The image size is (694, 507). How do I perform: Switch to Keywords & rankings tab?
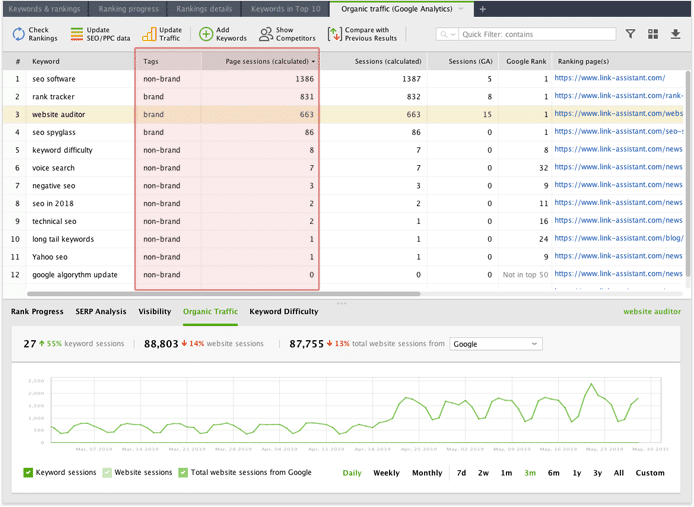[x=45, y=9]
